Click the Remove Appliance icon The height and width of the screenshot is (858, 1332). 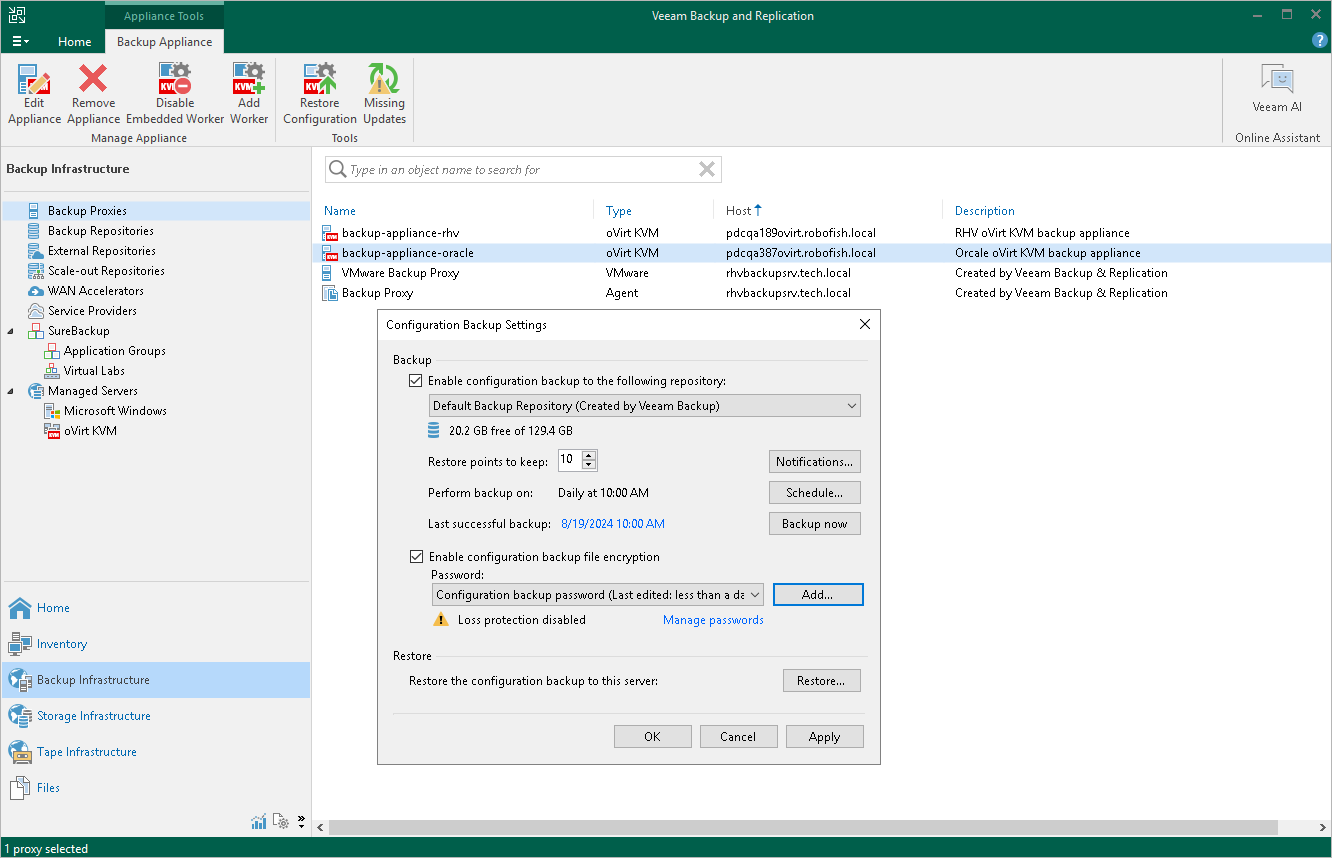pos(93,94)
